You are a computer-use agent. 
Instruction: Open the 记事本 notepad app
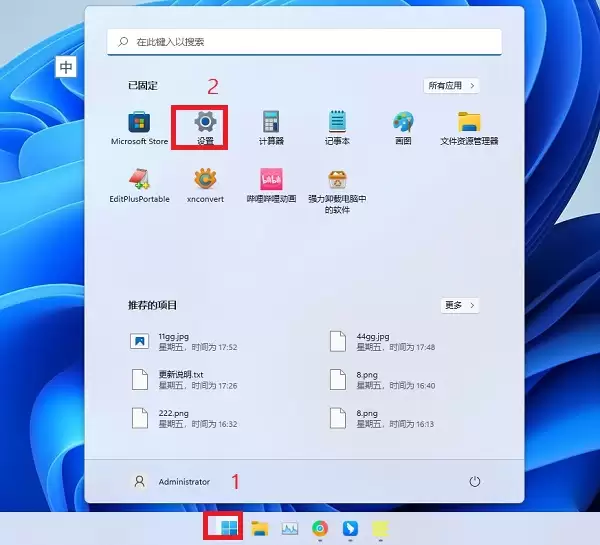[337, 128]
